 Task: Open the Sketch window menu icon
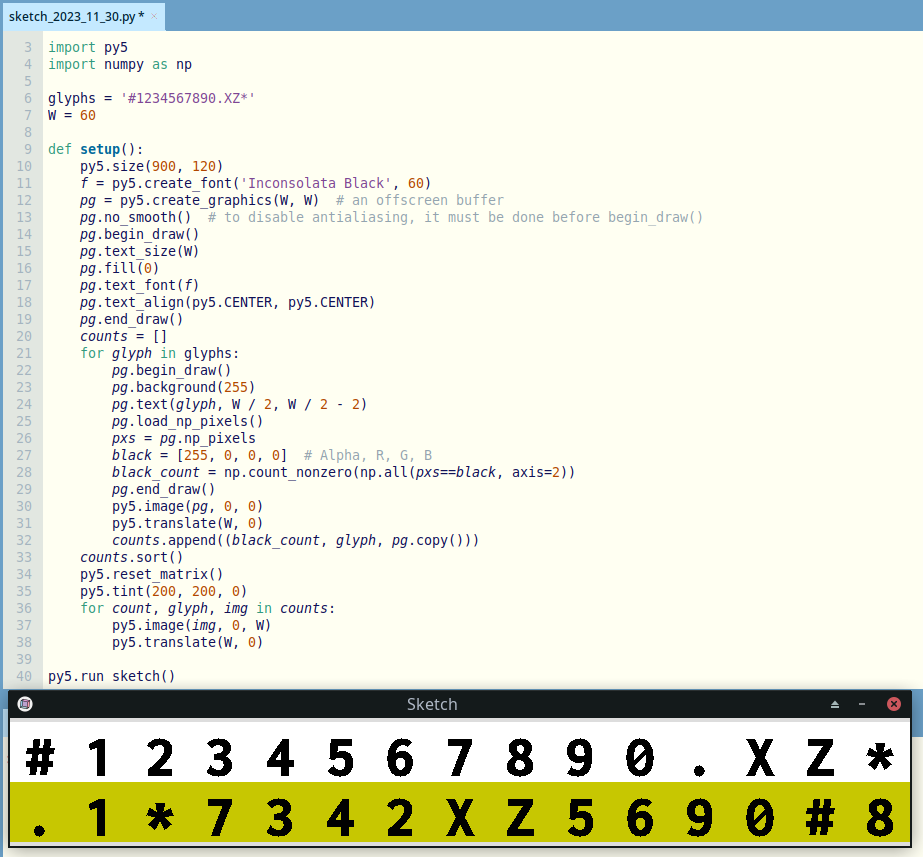pos(25,704)
